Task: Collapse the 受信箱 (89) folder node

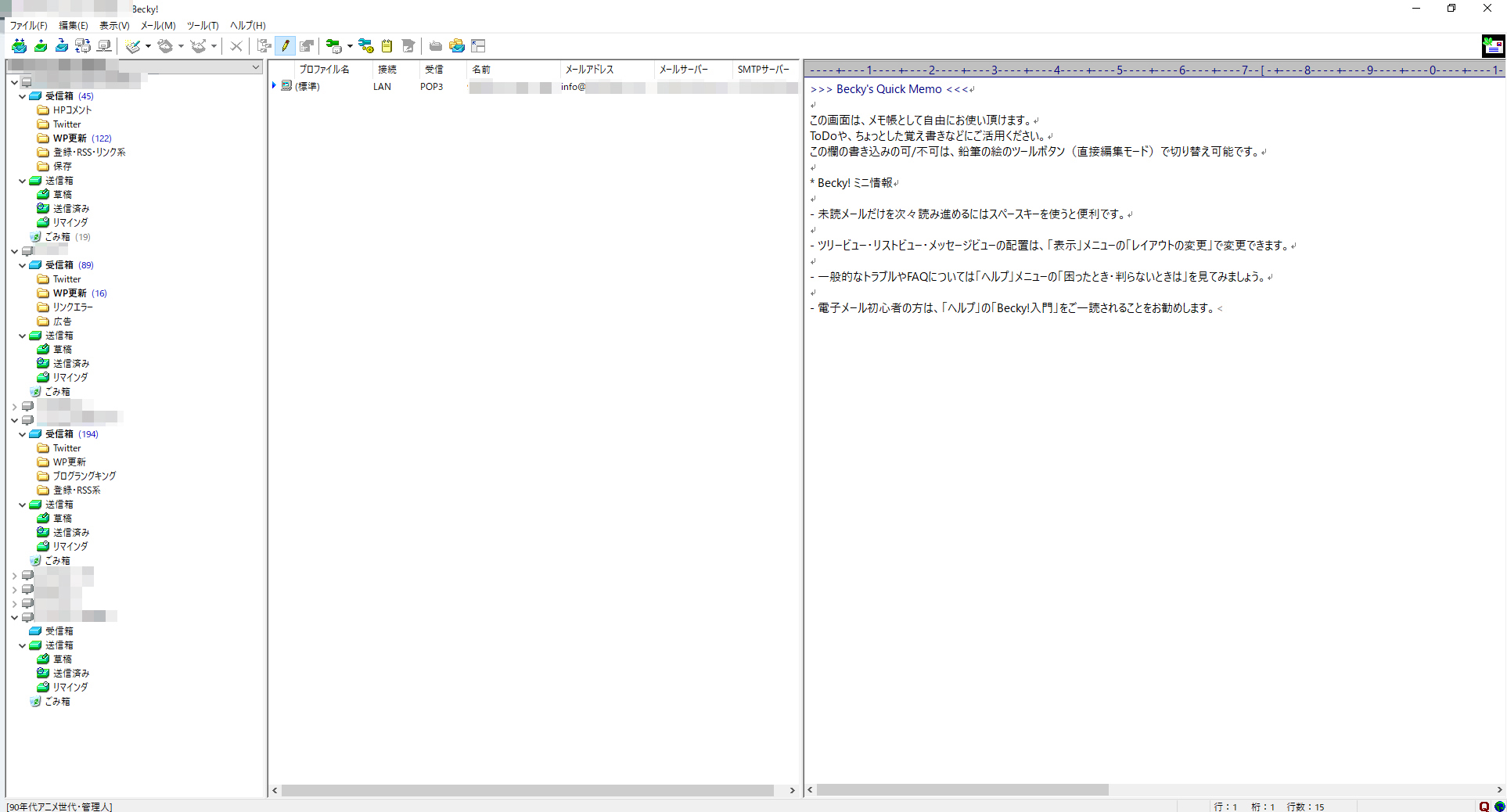Action: pyautogui.click(x=22, y=265)
